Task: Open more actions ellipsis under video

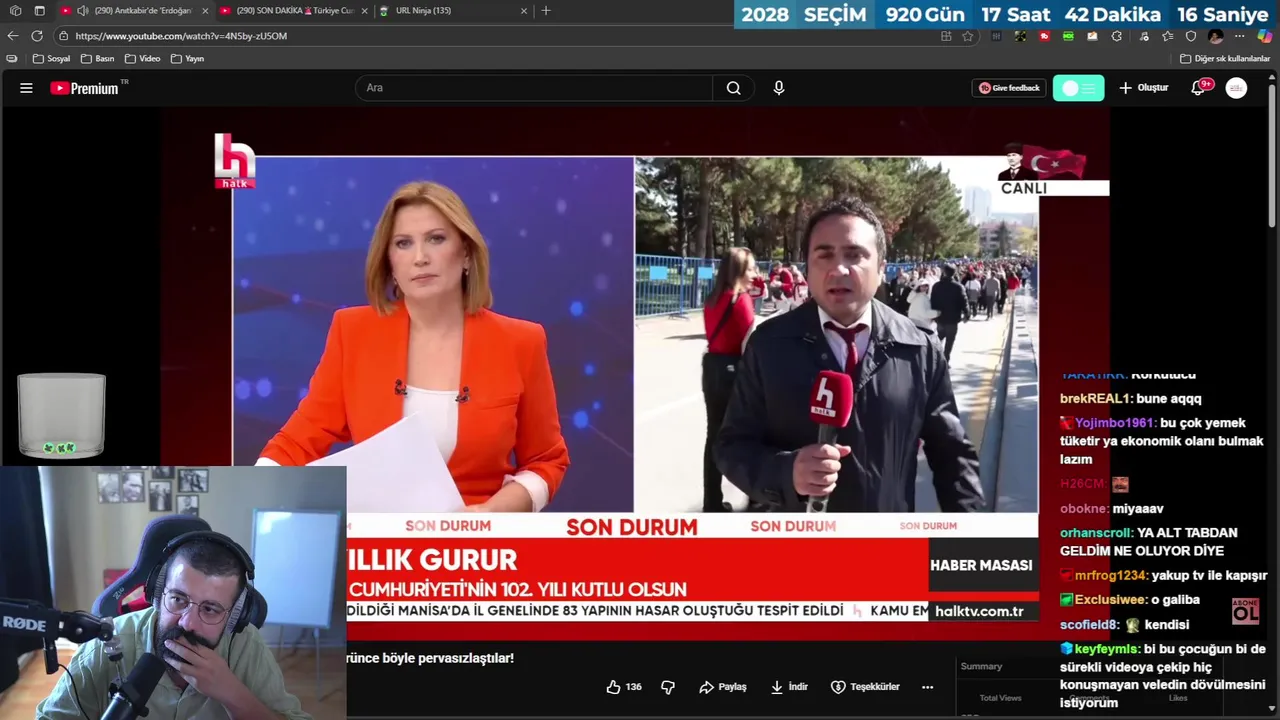Action: (x=927, y=687)
